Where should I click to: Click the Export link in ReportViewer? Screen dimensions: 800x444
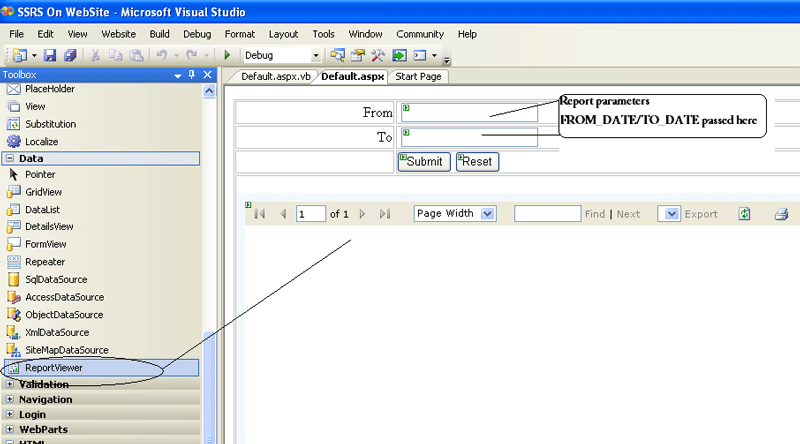tap(701, 214)
